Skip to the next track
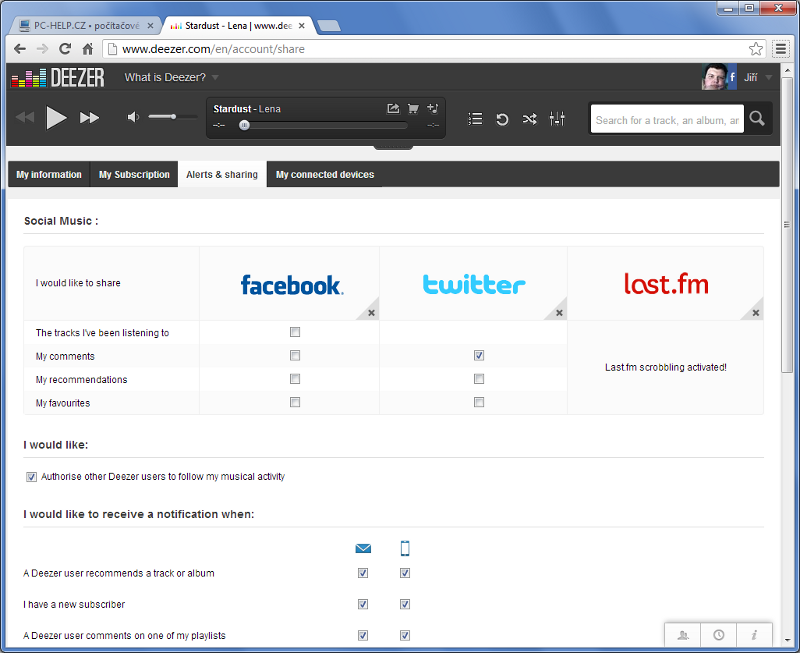 pos(90,118)
